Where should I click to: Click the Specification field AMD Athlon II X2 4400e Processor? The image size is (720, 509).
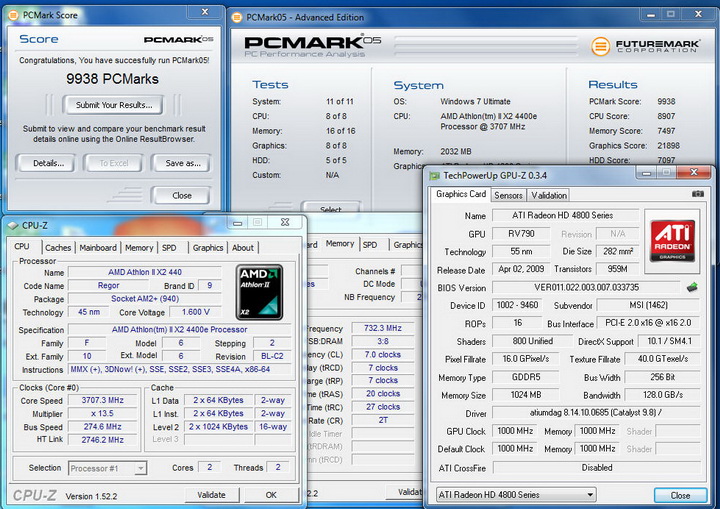coord(180,329)
